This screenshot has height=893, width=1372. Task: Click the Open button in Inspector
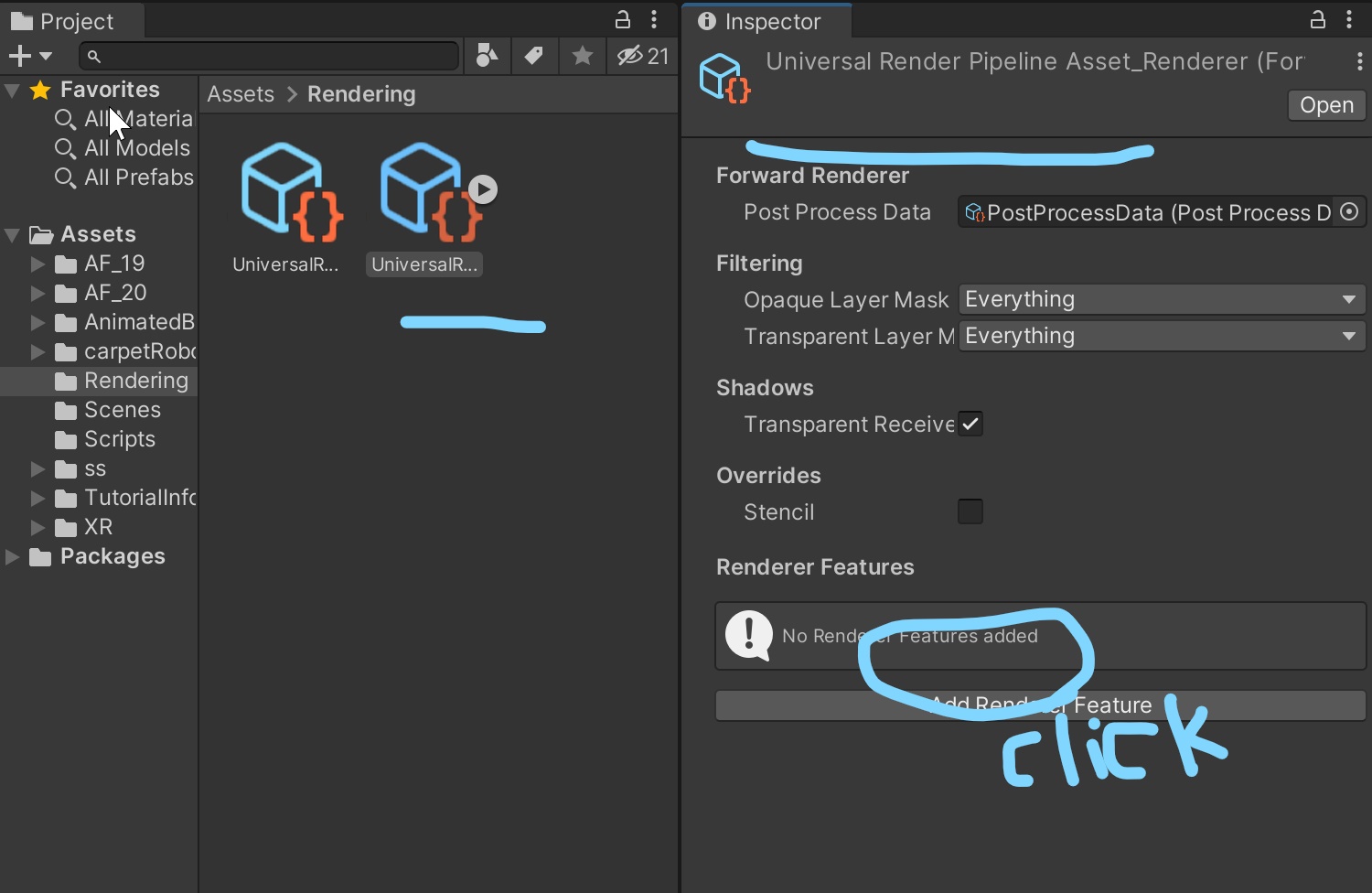(1326, 105)
